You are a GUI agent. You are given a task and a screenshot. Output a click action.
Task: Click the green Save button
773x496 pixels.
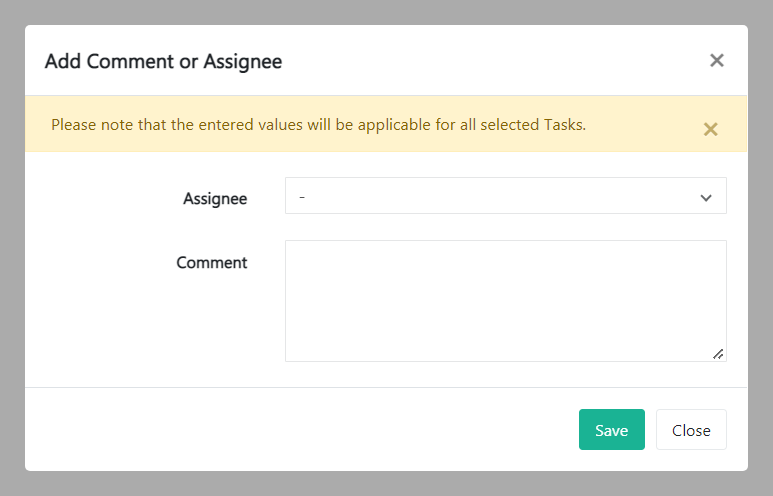[x=611, y=430]
